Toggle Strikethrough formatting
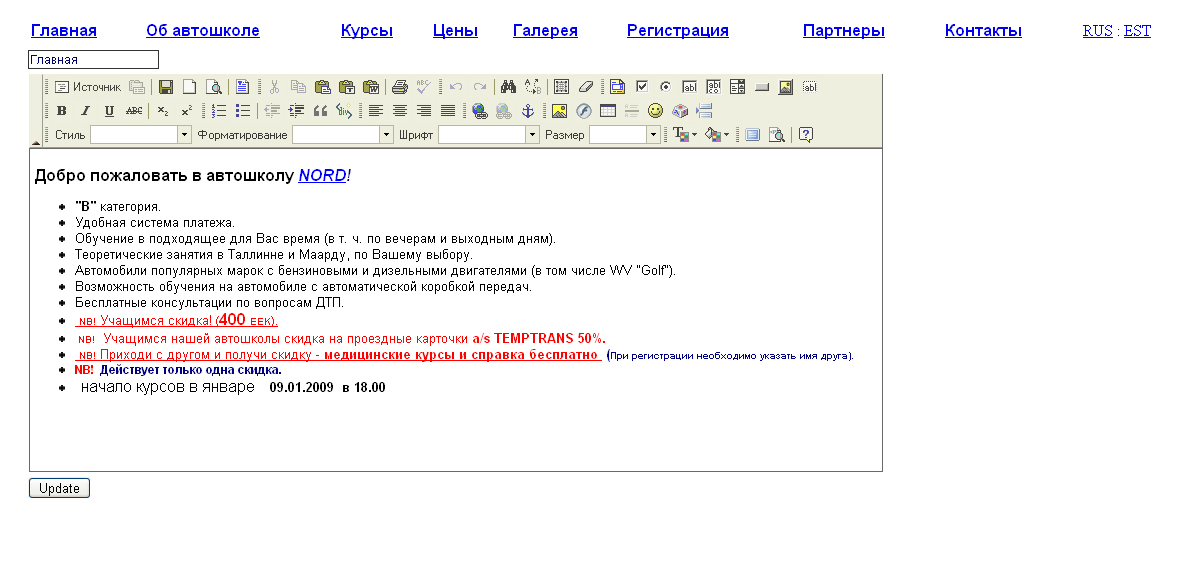 tap(134, 111)
